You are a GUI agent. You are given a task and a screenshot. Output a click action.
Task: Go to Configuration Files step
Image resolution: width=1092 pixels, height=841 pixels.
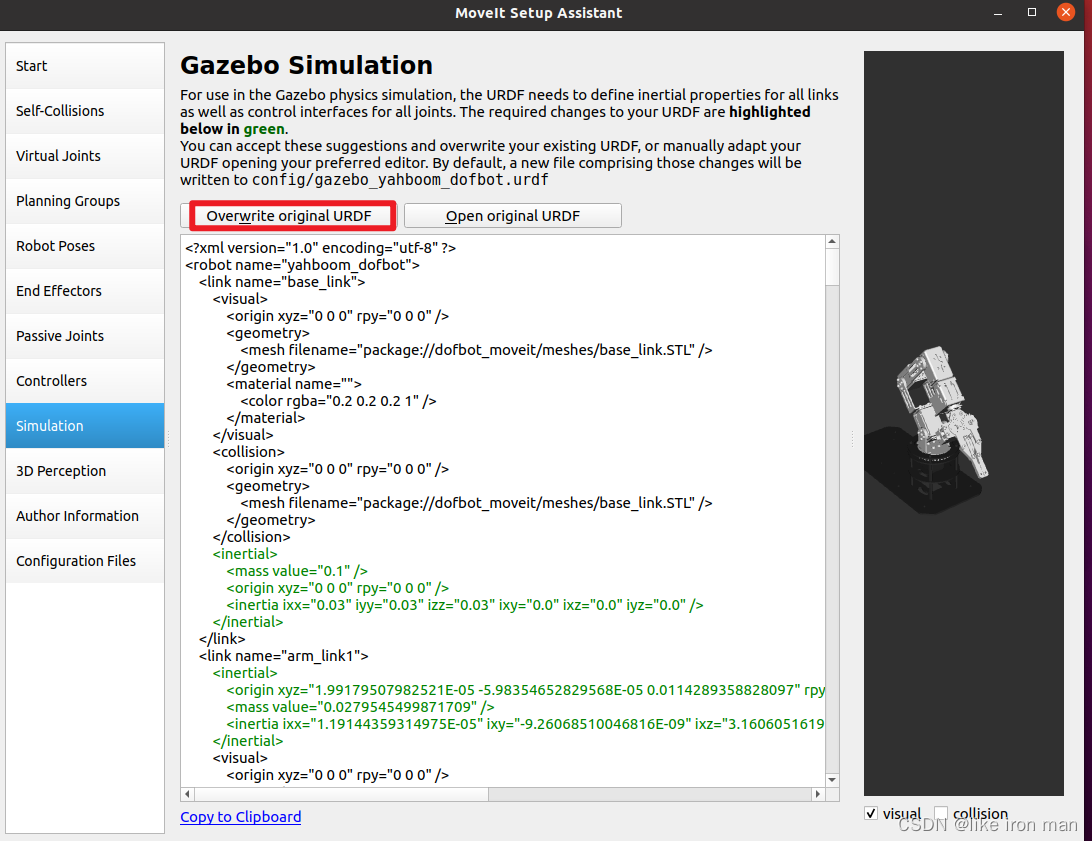point(85,561)
